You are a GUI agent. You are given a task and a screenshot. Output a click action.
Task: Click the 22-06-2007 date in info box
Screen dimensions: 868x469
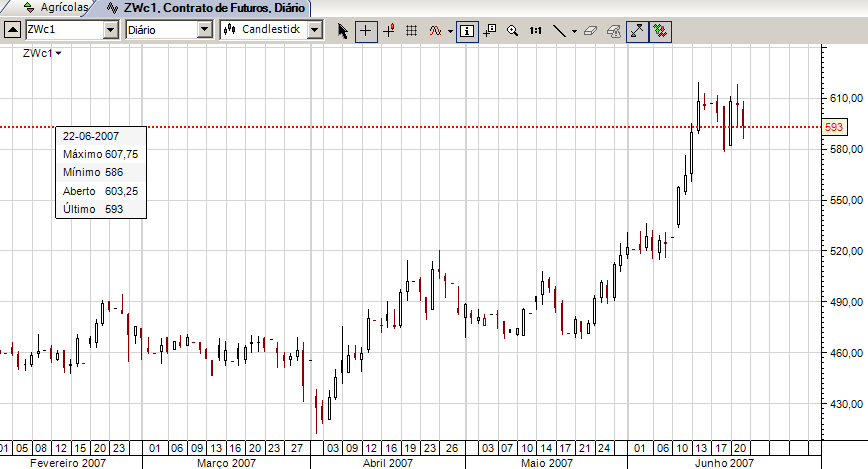[x=91, y=136]
